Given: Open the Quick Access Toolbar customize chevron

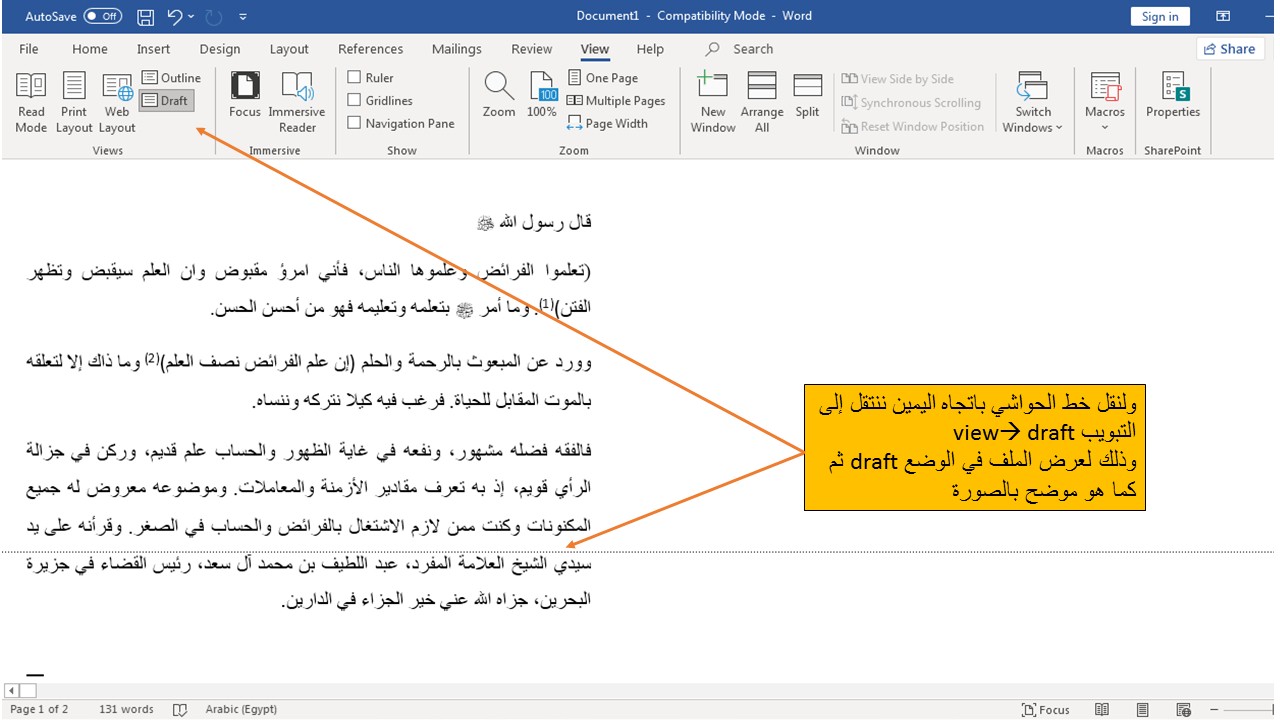Looking at the screenshot, I should pyautogui.click(x=243, y=16).
